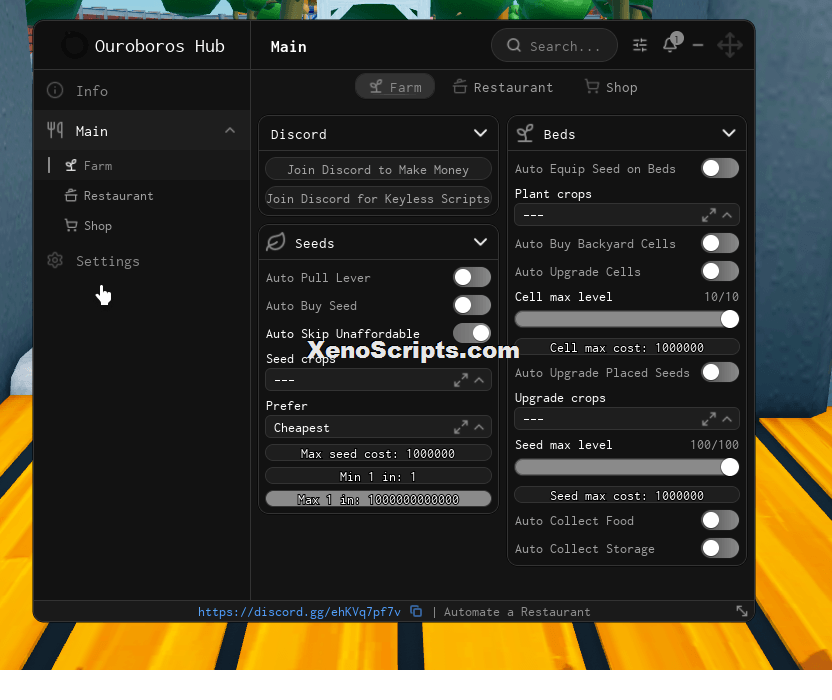
Task: Edit the Seed max cost field
Action: [x=627, y=495]
